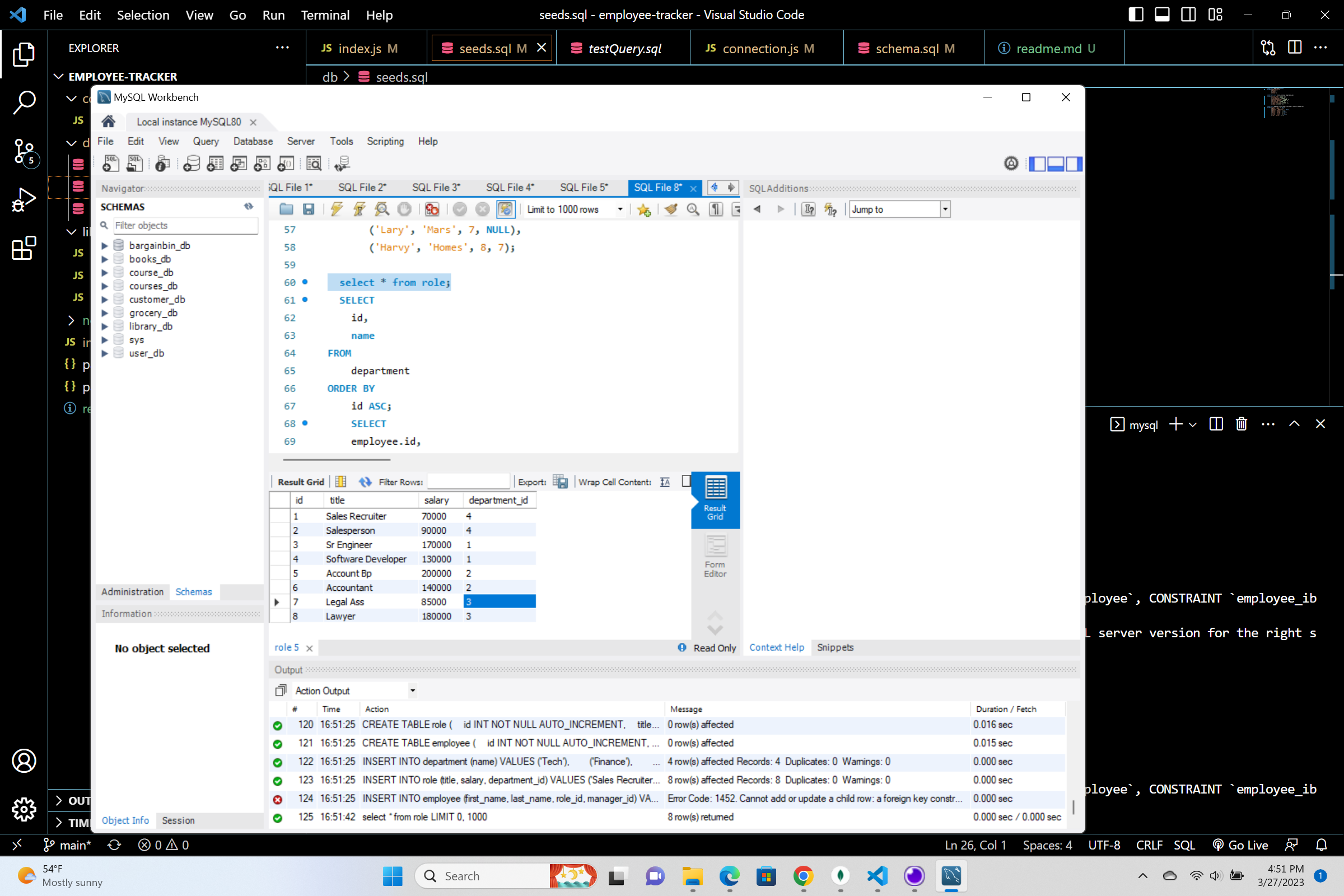Toggle Wrap Cell Content in the result grid
The width and height of the screenshot is (1344, 896).
point(665,482)
